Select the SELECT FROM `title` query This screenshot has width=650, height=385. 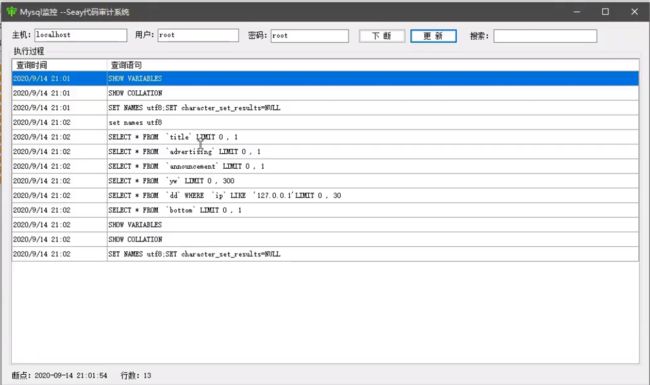(325, 137)
